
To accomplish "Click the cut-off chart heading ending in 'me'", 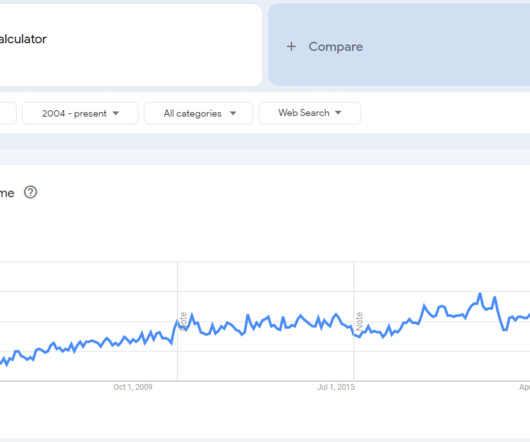I will click(7, 193).
